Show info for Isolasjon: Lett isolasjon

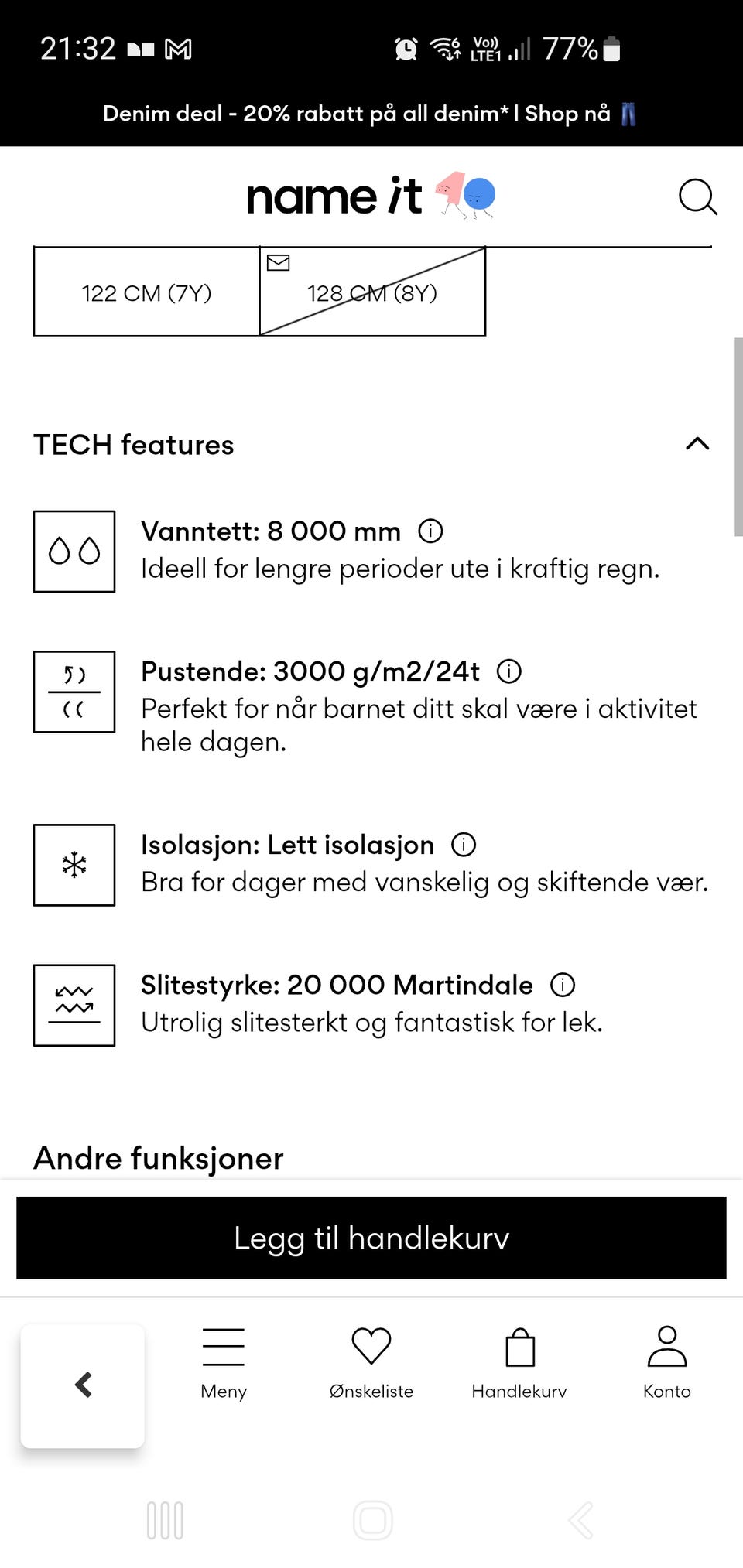[x=464, y=845]
